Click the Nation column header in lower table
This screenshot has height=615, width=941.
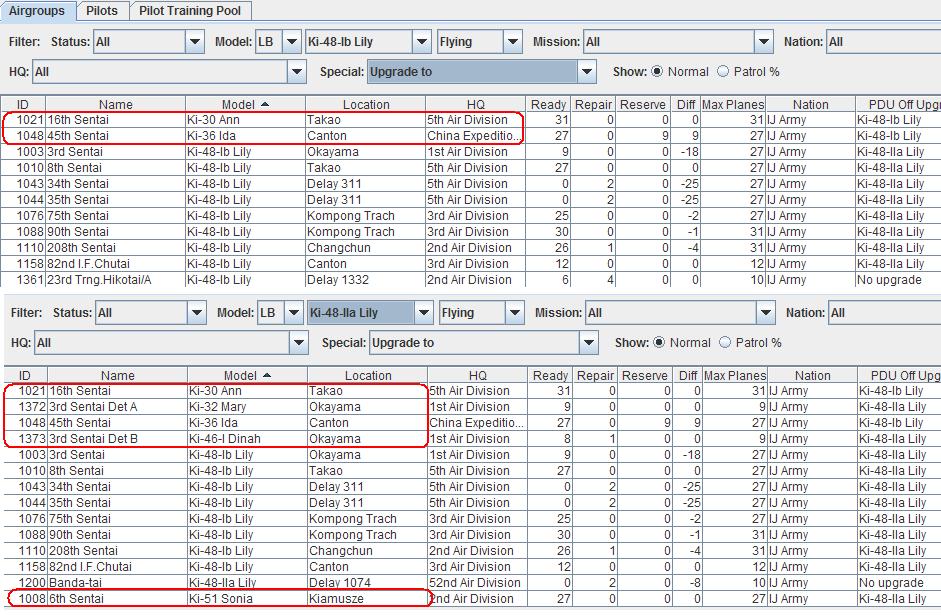point(813,375)
